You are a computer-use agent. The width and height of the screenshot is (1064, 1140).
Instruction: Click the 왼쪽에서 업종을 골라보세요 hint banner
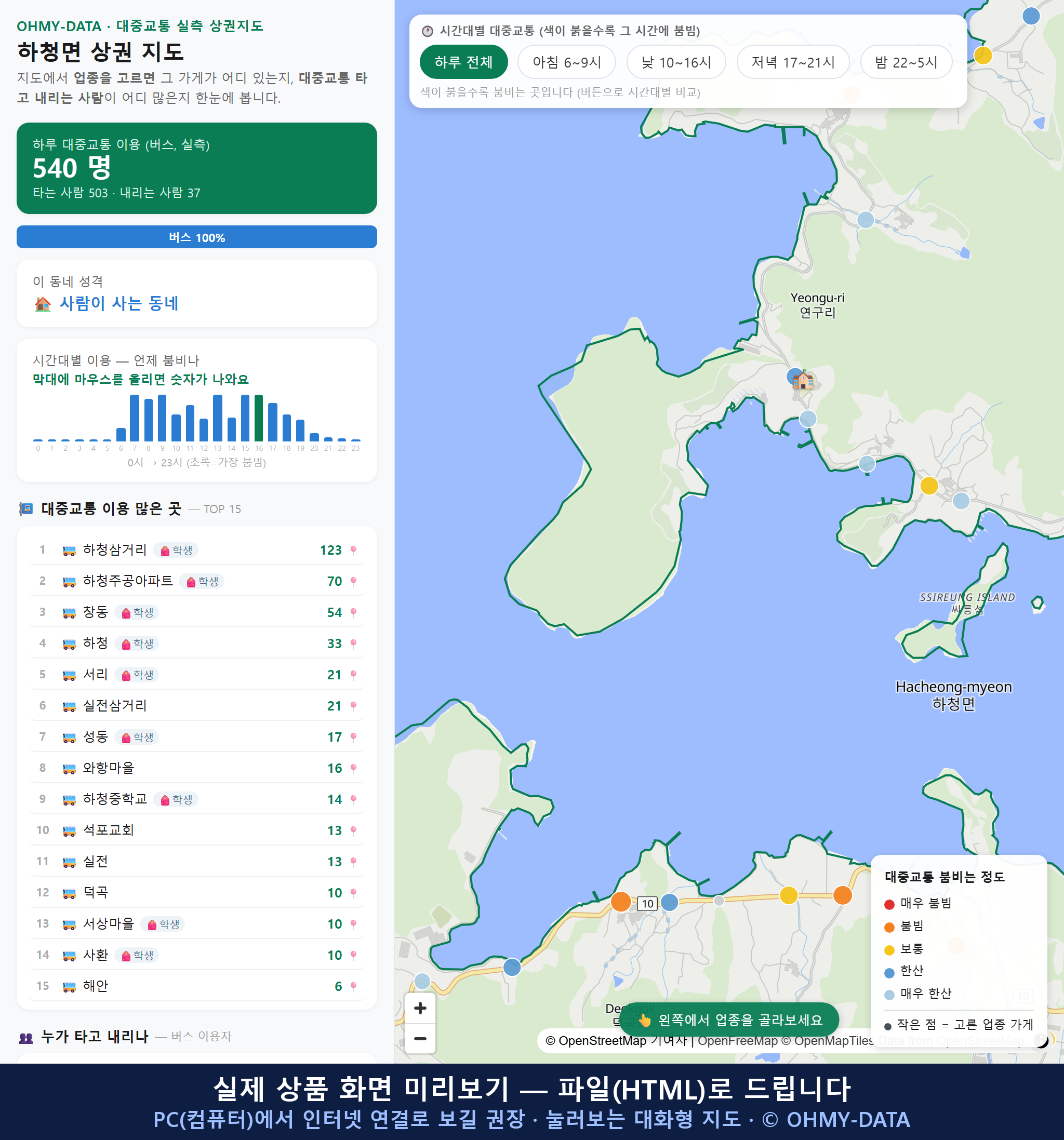tap(729, 1020)
